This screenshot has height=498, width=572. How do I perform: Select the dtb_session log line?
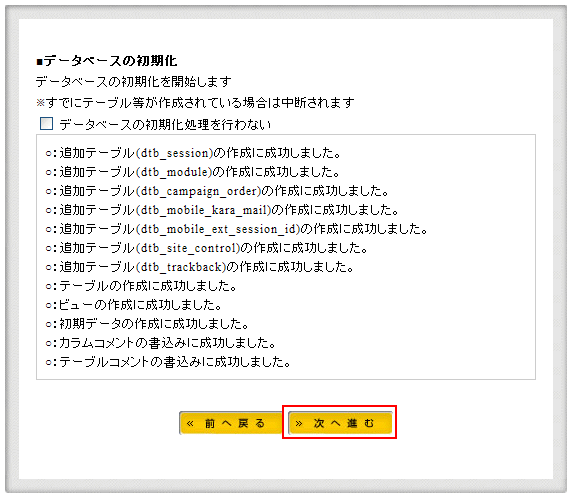pos(193,153)
